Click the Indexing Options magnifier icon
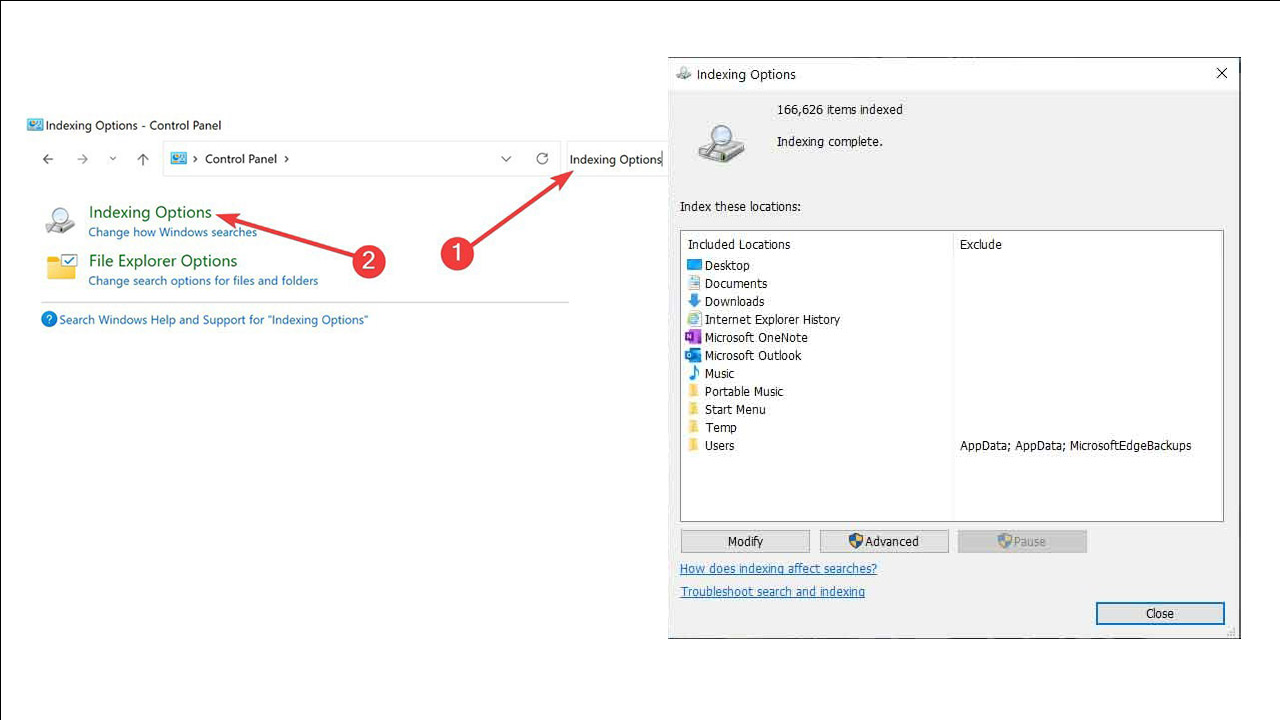This screenshot has width=1280, height=720. tap(61, 221)
